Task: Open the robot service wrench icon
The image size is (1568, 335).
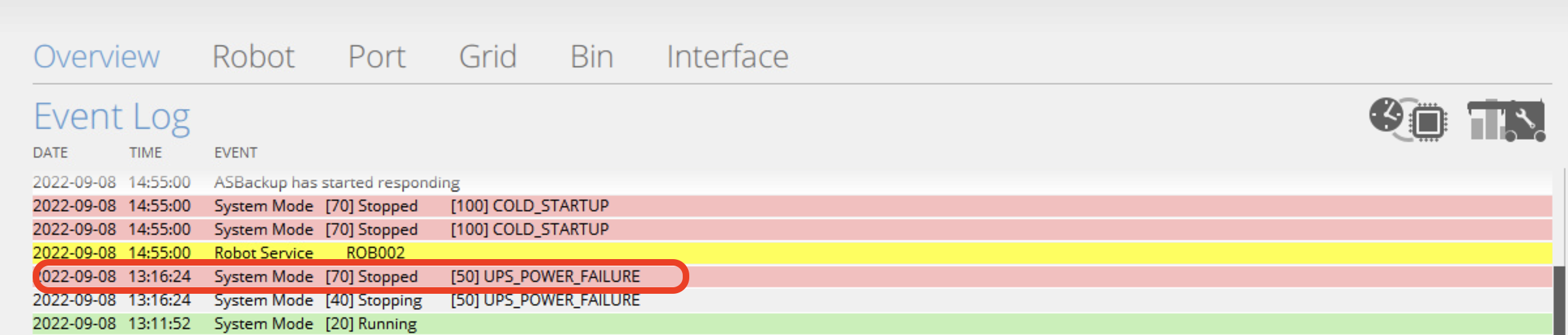Action: click(x=1507, y=120)
